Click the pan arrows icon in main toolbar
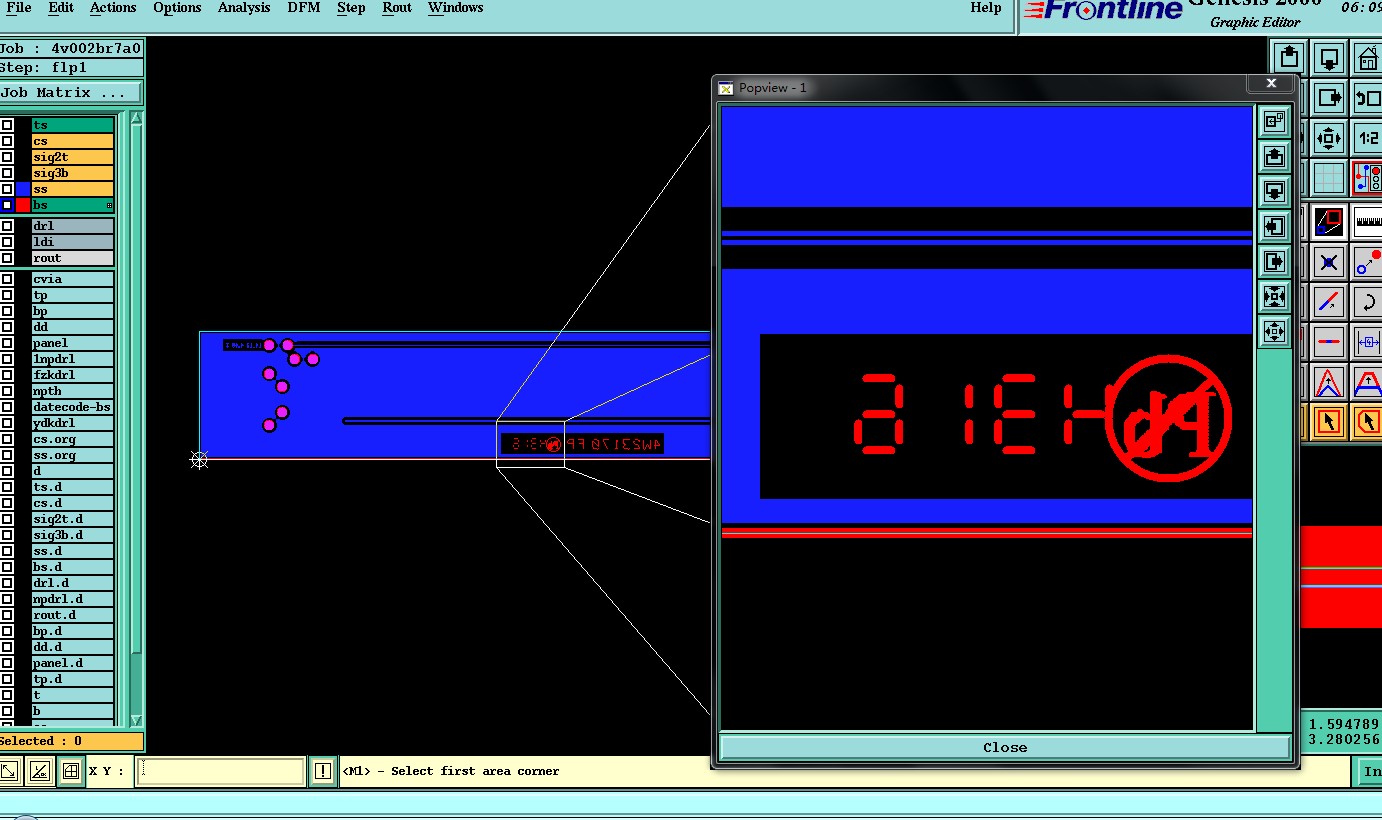The height and width of the screenshot is (820, 1382). point(1328,138)
